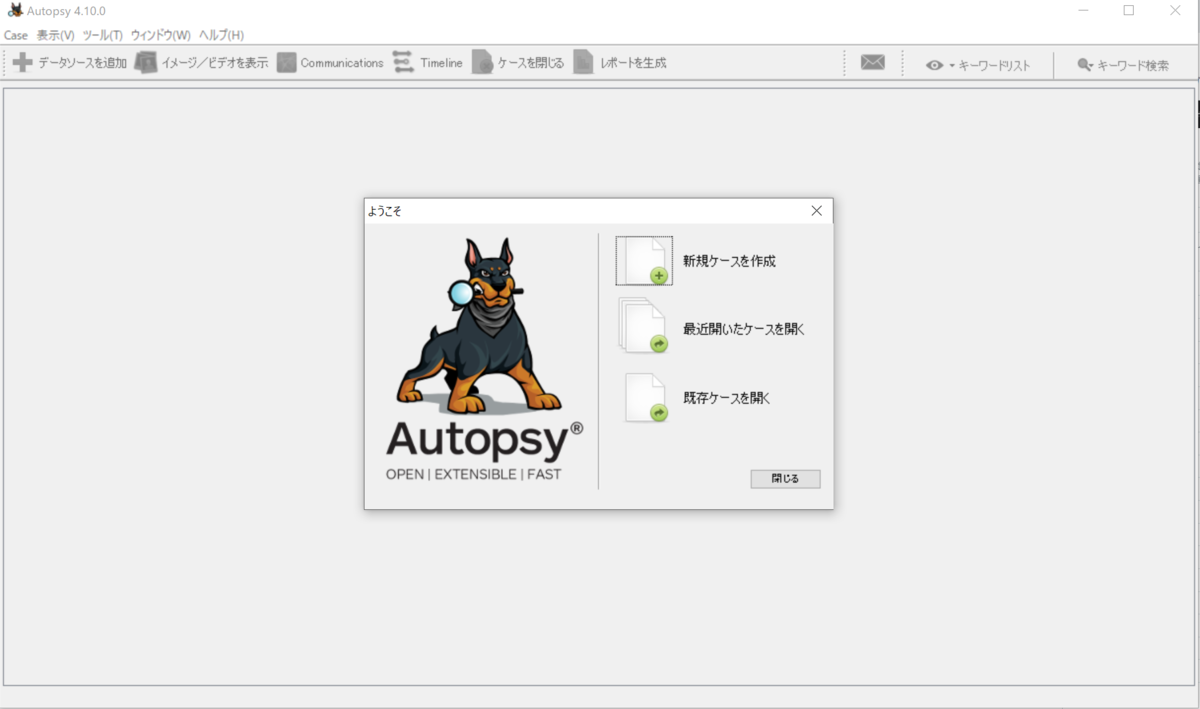
Task: Click the 新規ケースを作成 new case icon
Action: click(644, 259)
